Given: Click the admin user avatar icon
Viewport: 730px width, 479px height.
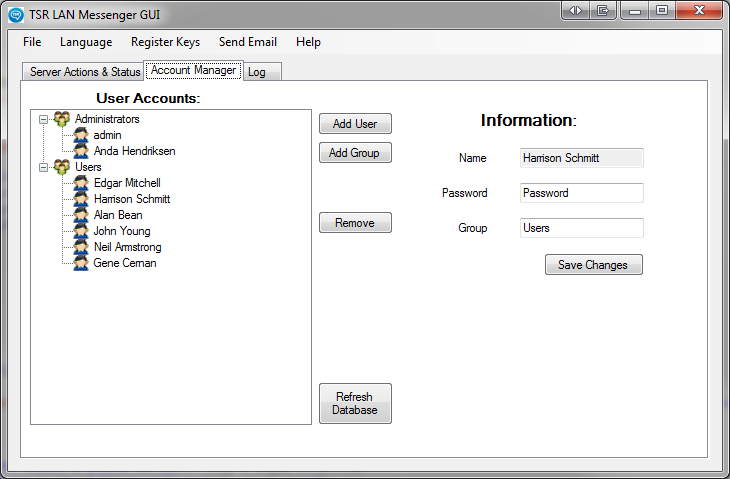Looking at the screenshot, I should click(81, 135).
